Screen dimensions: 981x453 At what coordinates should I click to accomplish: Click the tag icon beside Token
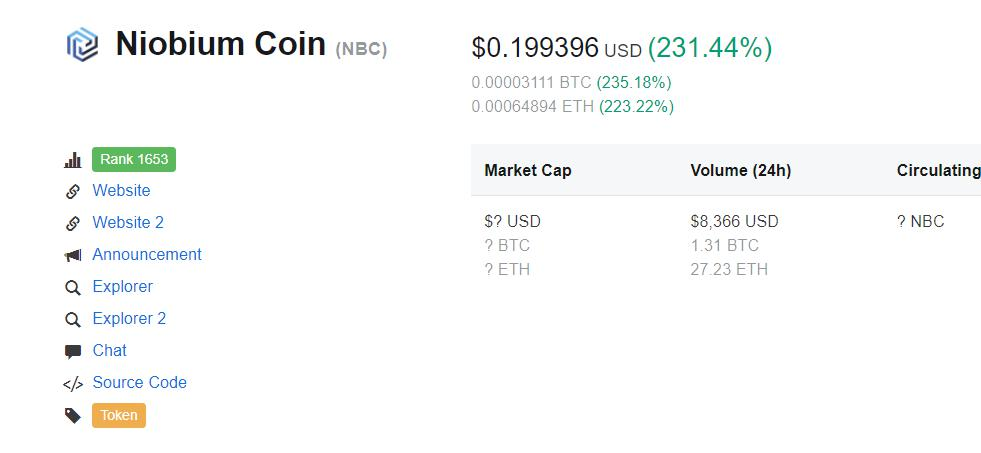73,416
